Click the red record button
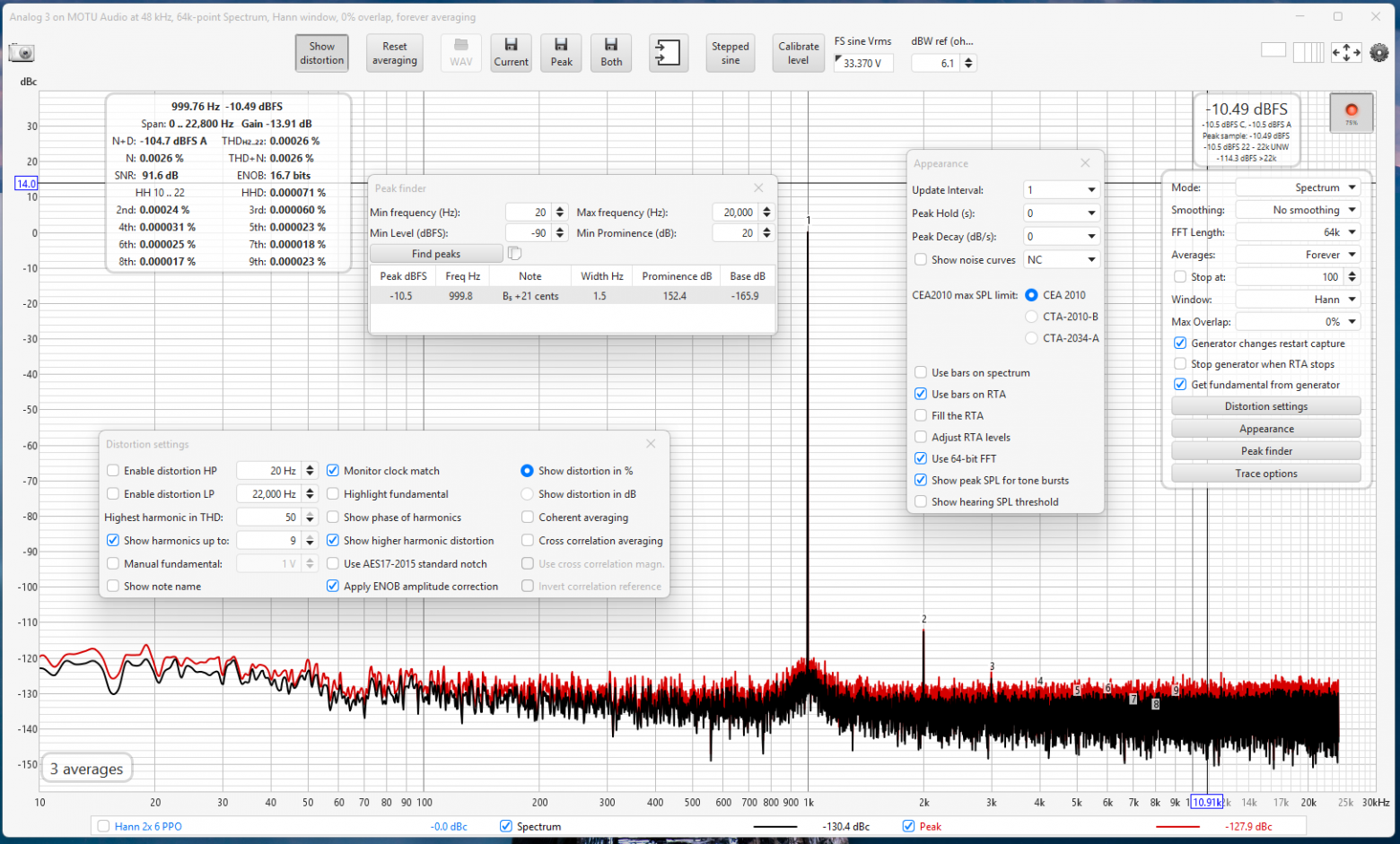Viewport: 1400px width, 844px height. (1351, 113)
